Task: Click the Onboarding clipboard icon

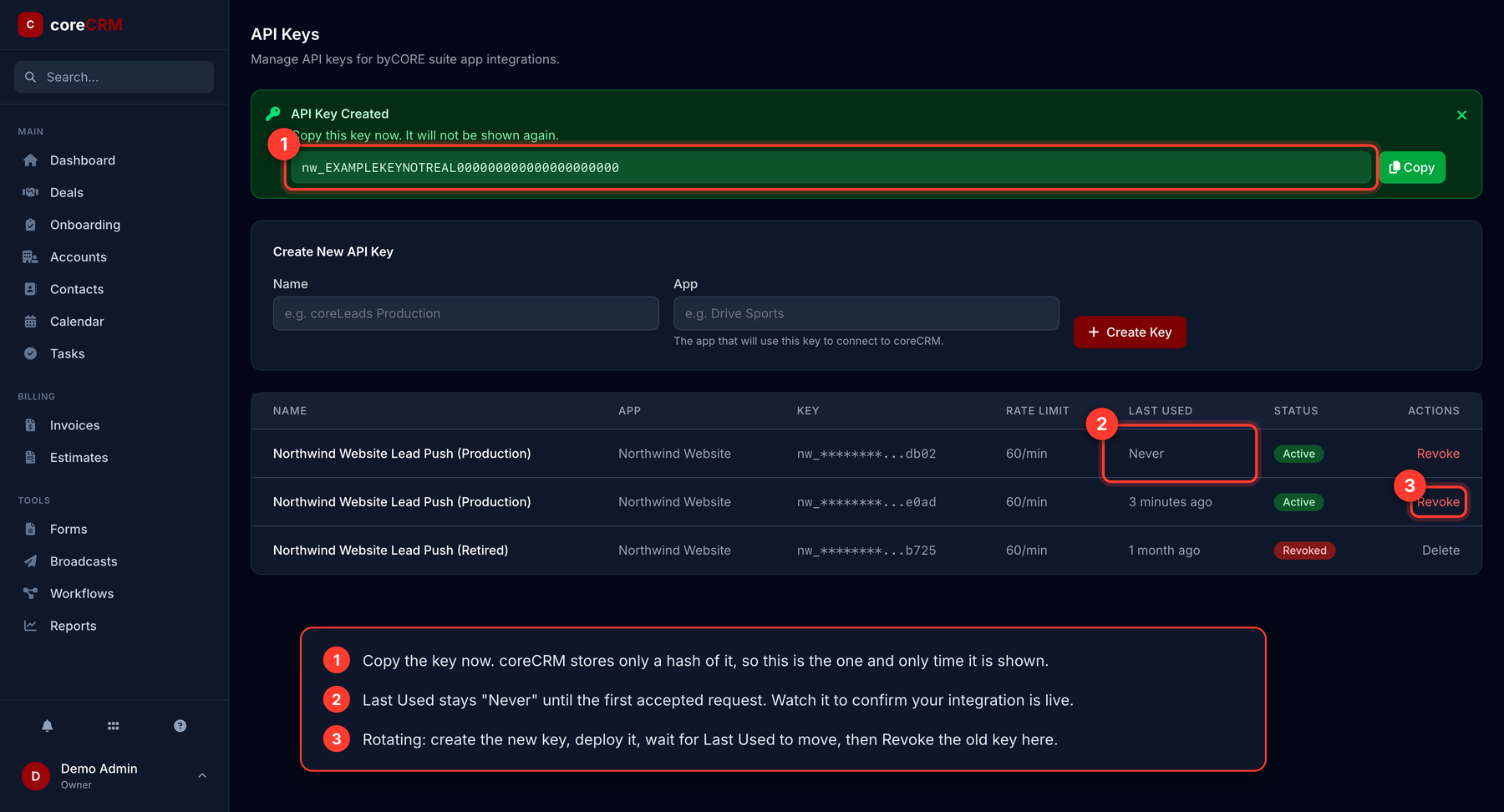Action: click(x=31, y=225)
